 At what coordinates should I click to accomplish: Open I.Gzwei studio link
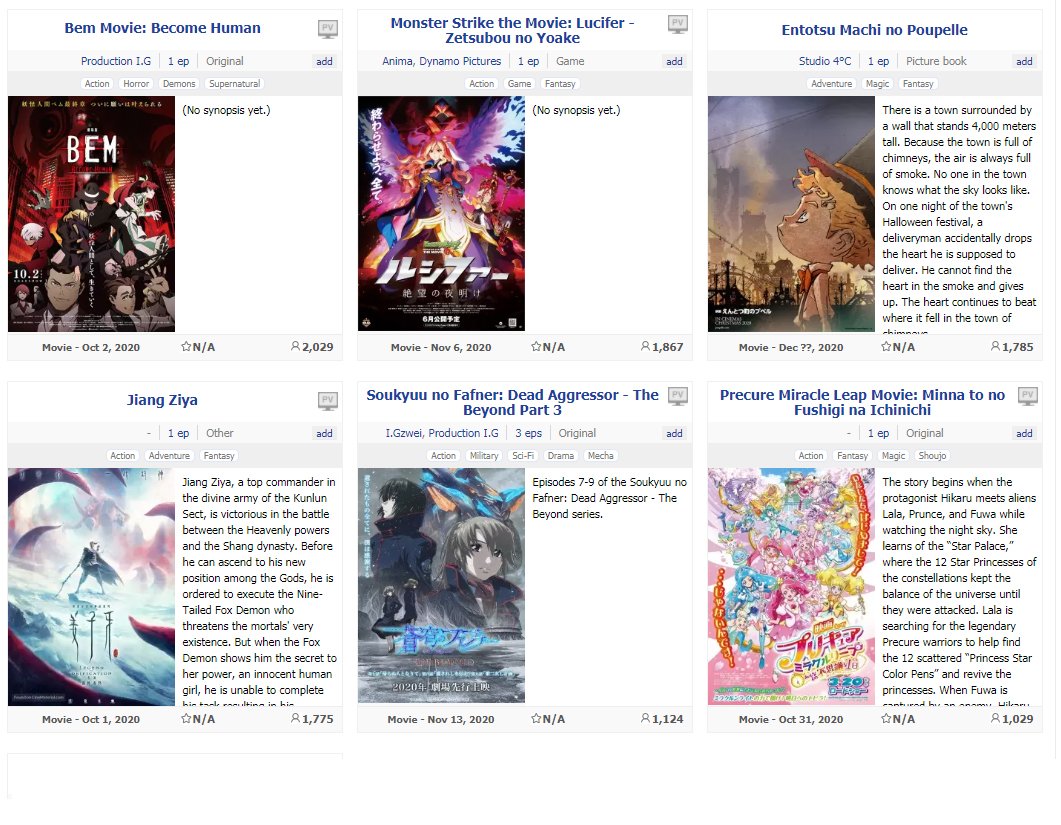(404, 433)
